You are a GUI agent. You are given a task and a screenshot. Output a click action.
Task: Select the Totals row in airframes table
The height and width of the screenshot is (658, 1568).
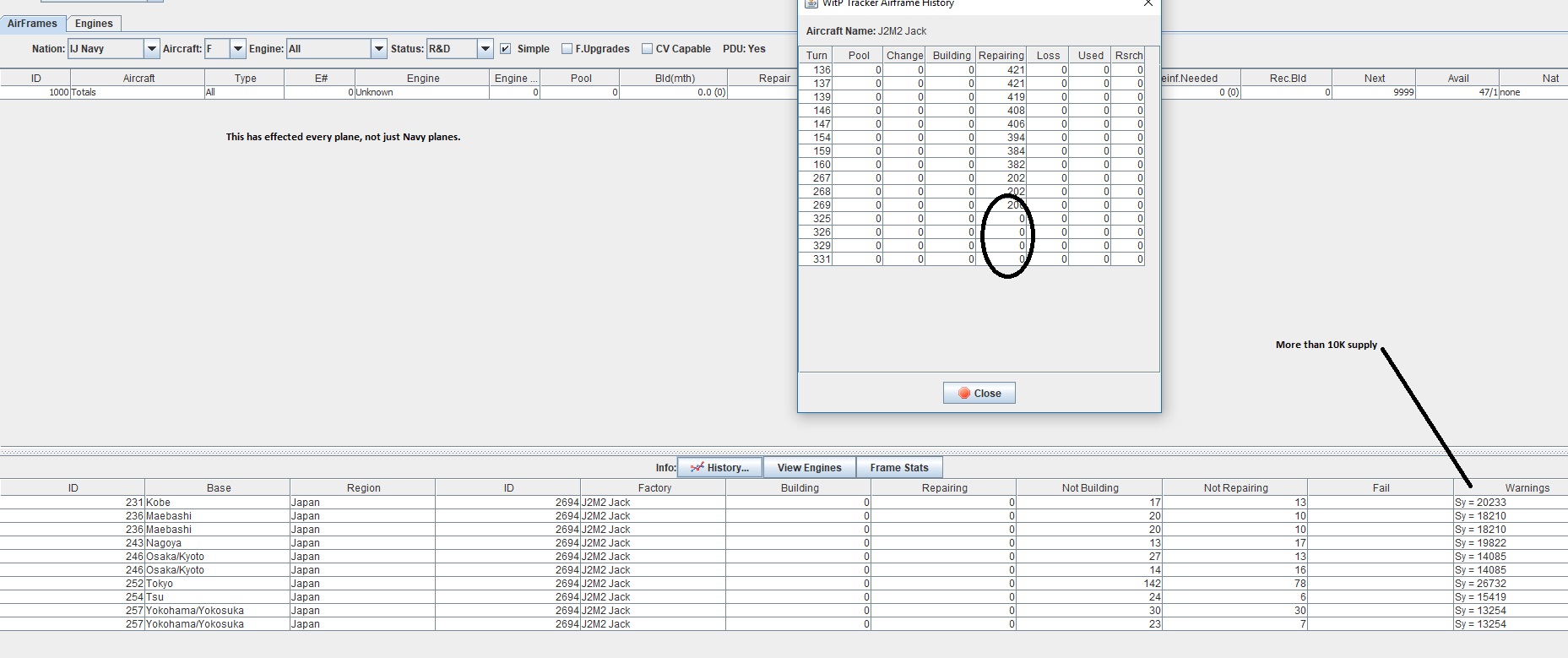coord(784,92)
